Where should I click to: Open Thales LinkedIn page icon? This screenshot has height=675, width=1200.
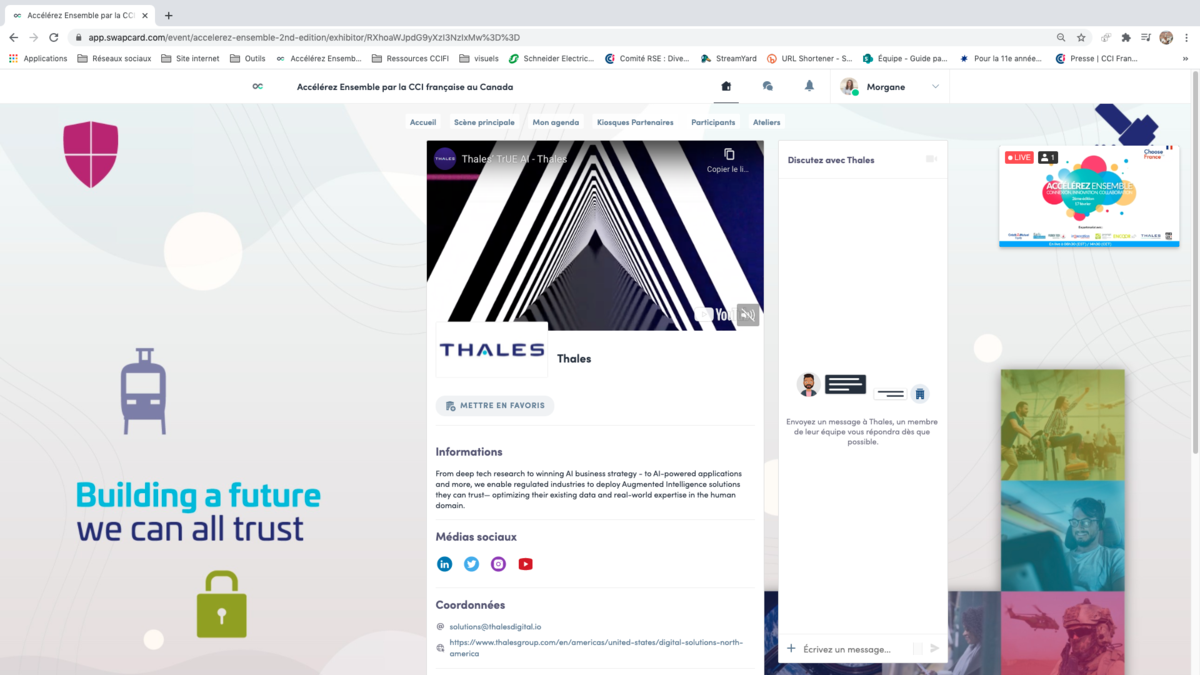click(x=445, y=564)
